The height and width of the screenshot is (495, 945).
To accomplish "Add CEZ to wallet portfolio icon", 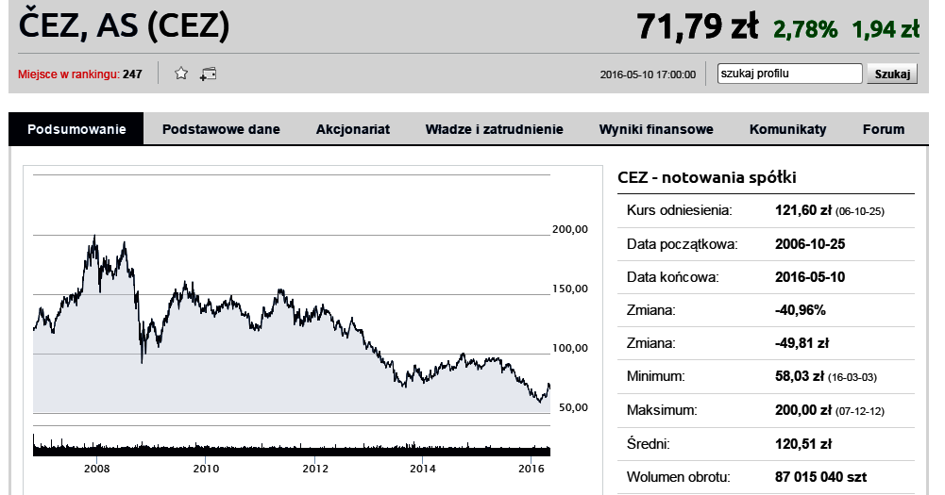I will [x=208, y=74].
